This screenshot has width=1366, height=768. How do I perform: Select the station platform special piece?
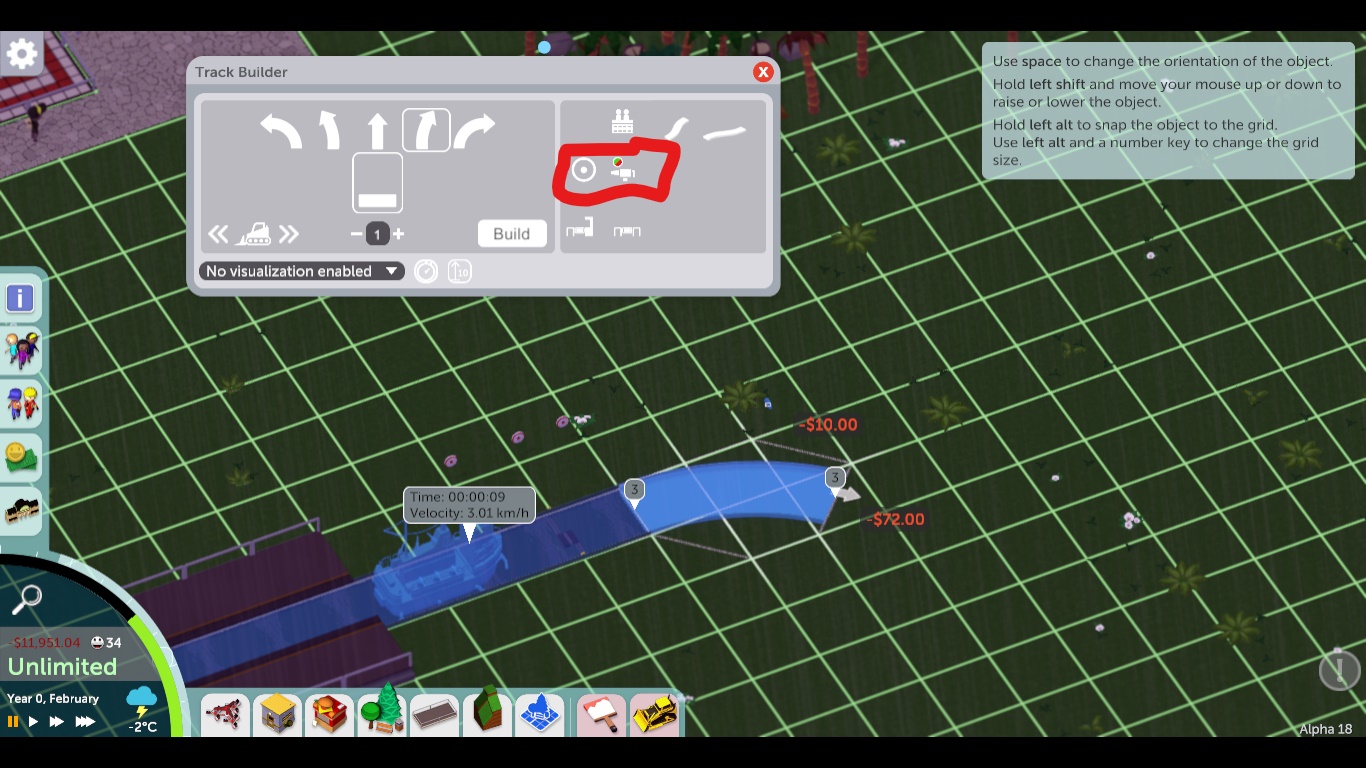pos(624,122)
